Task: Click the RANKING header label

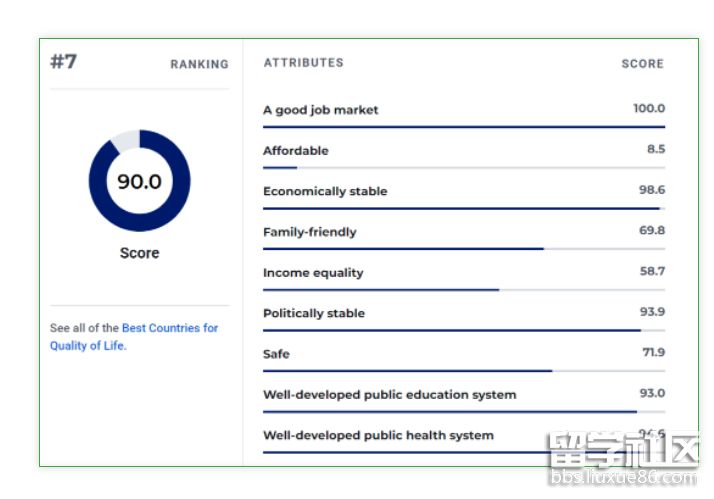Action: tap(199, 64)
